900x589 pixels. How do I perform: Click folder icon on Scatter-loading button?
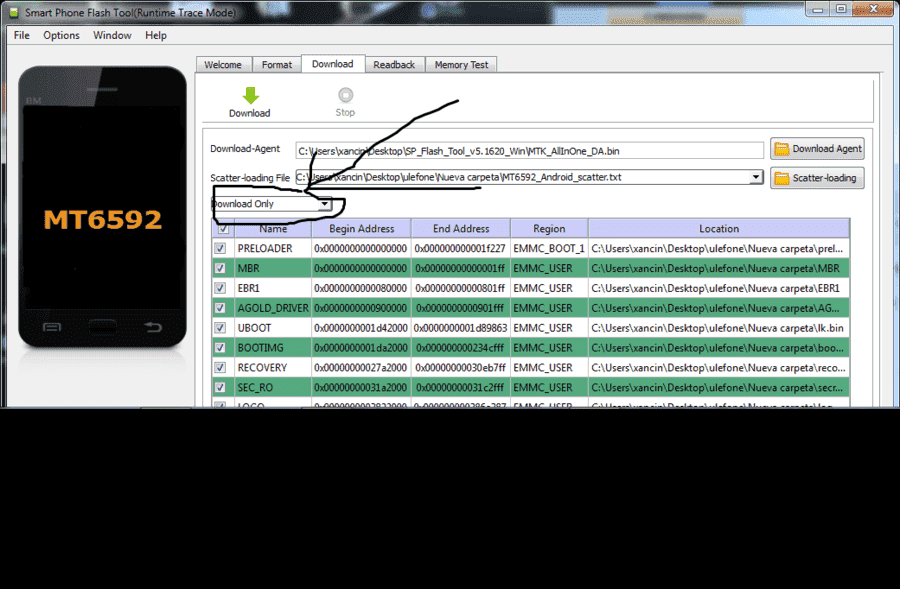point(782,179)
